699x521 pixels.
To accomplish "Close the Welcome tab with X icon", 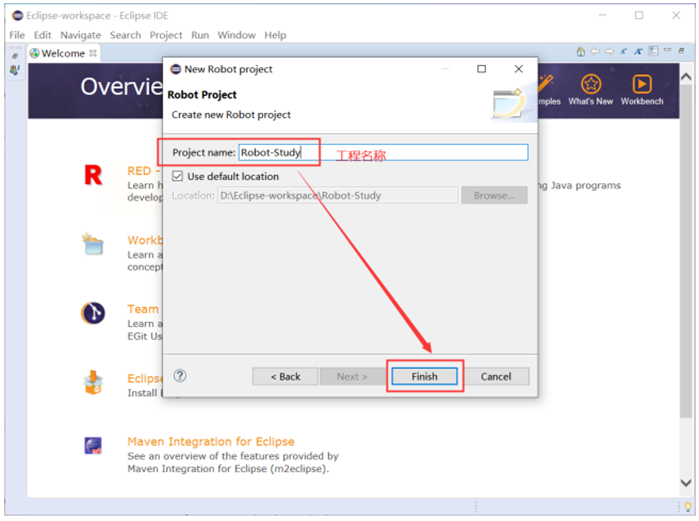I will (x=93, y=53).
